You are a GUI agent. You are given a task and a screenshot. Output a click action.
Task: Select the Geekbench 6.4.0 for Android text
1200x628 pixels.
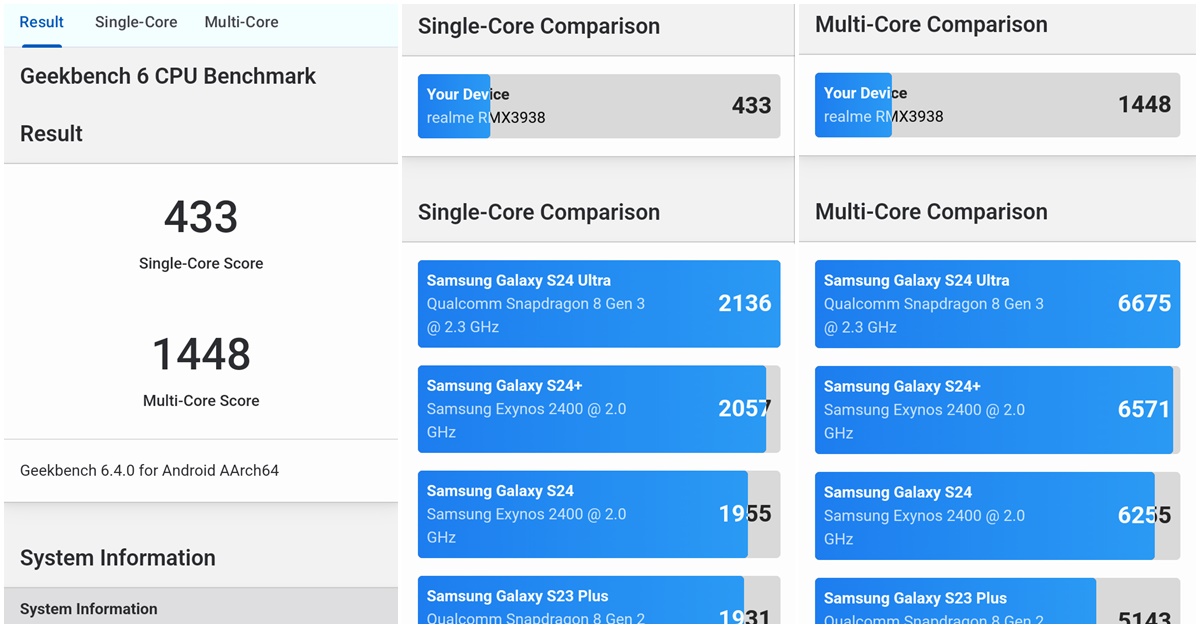coord(149,470)
